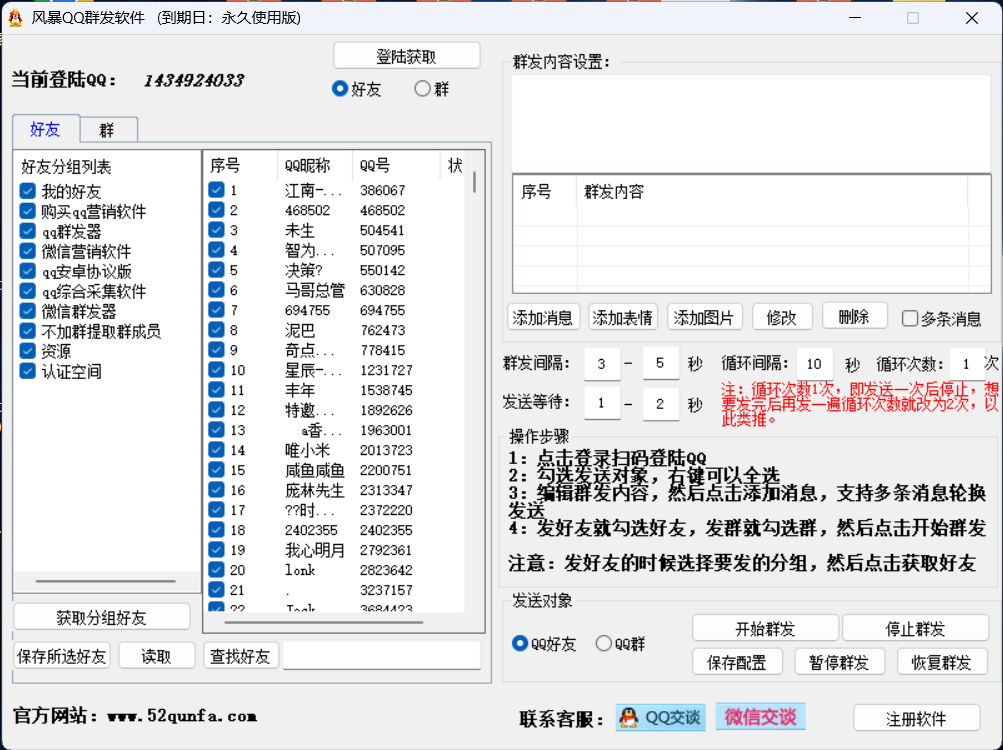Click the 序号 column header in friend list
Image resolution: width=1003 pixels, height=750 pixels.
pyautogui.click(x=241, y=166)
